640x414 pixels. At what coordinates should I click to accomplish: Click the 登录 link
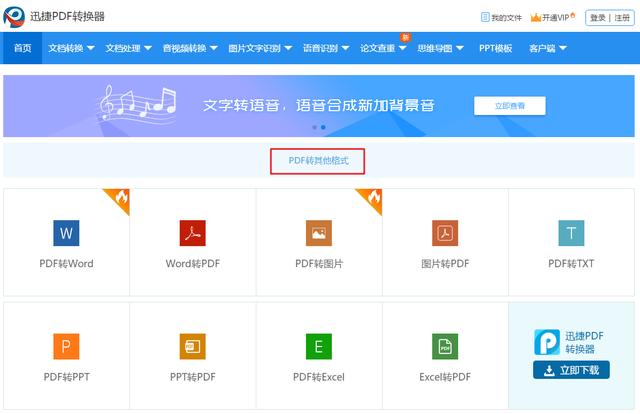coord(598,18)
